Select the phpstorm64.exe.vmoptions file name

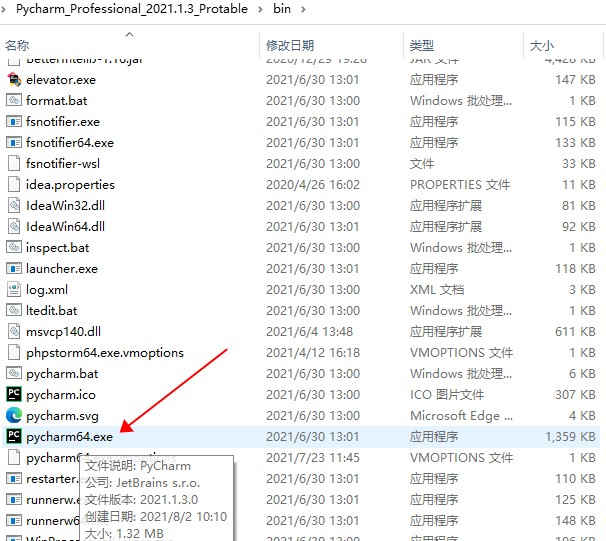pyautogui.click(x=105, y=353)
